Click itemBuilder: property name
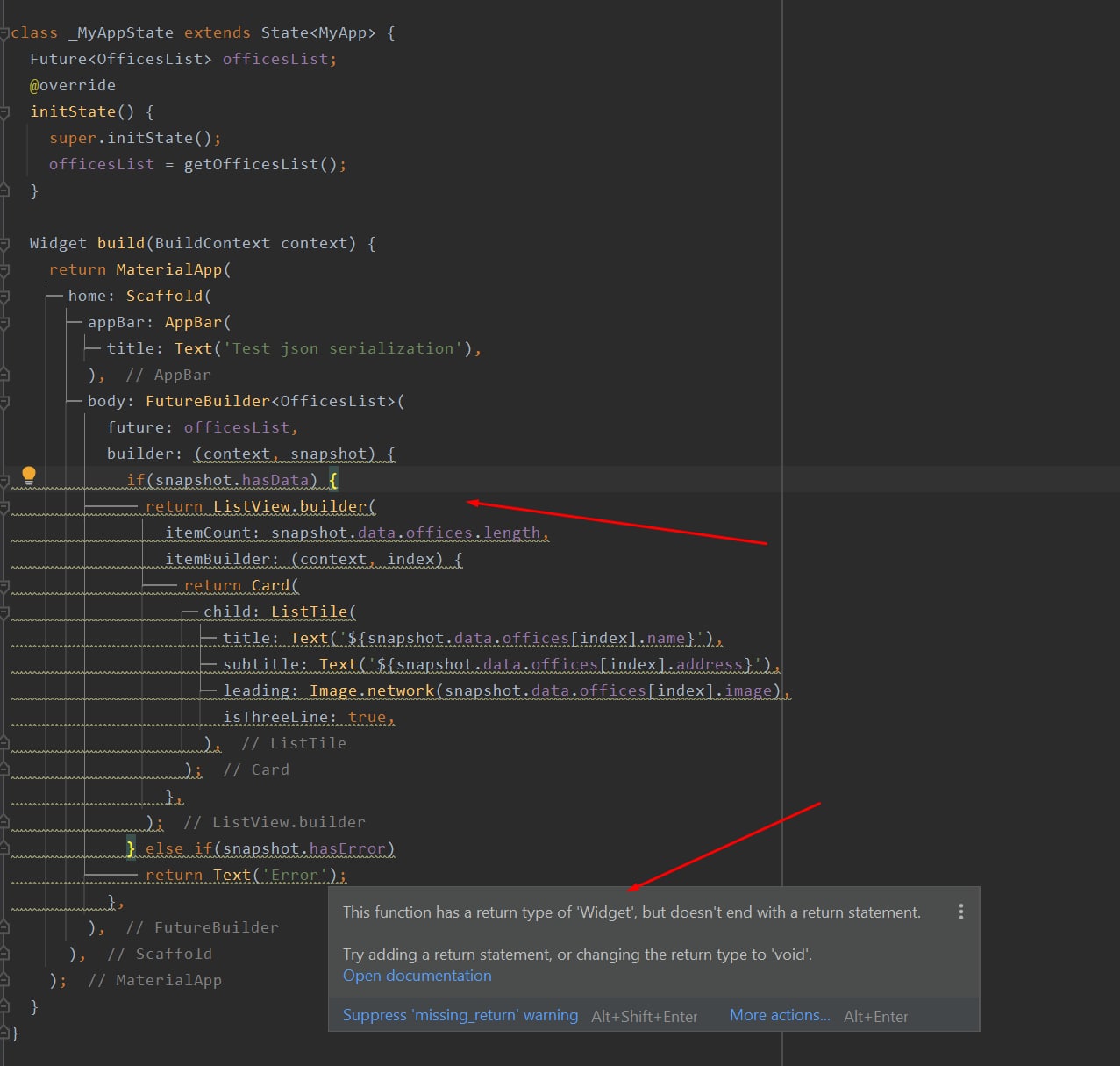 [x=223, y=559]
